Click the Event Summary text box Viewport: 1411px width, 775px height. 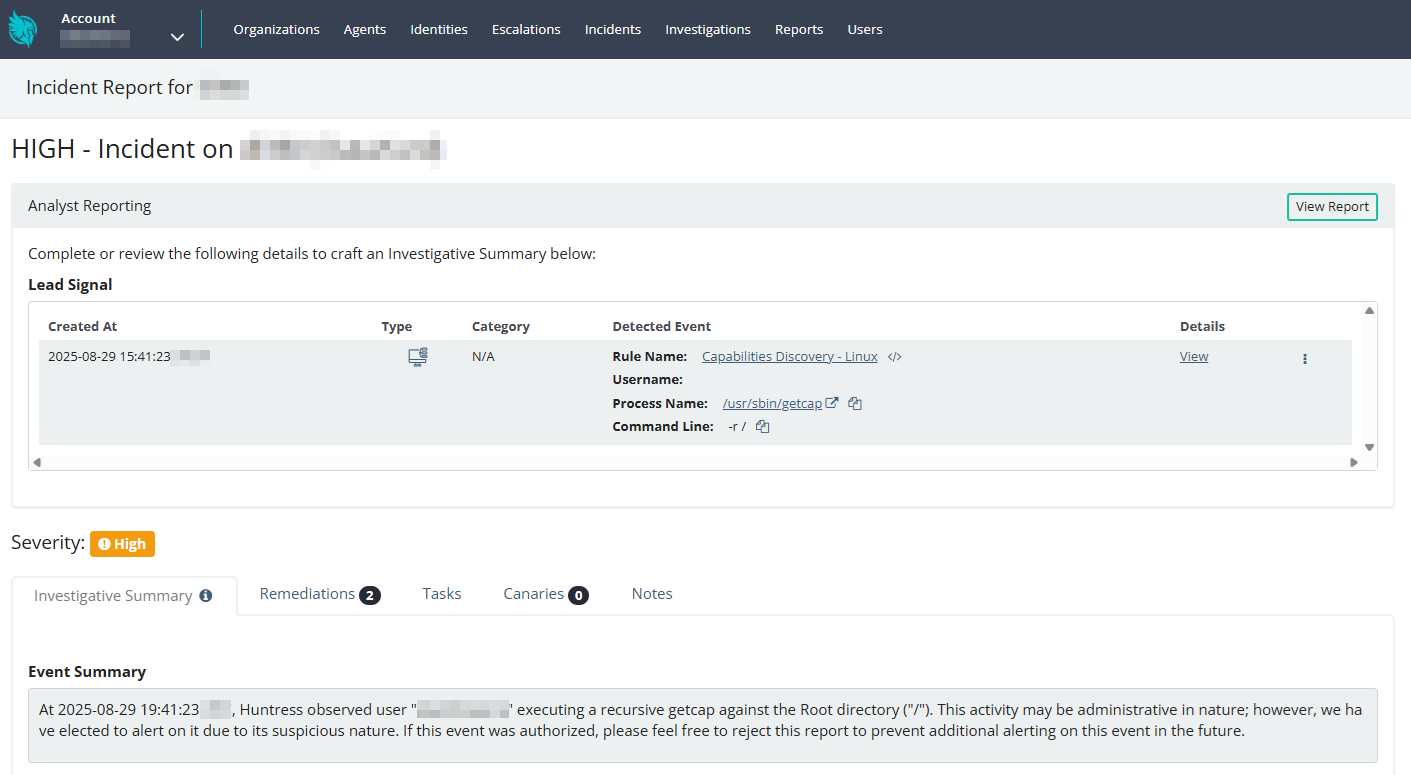click(702, 725)
